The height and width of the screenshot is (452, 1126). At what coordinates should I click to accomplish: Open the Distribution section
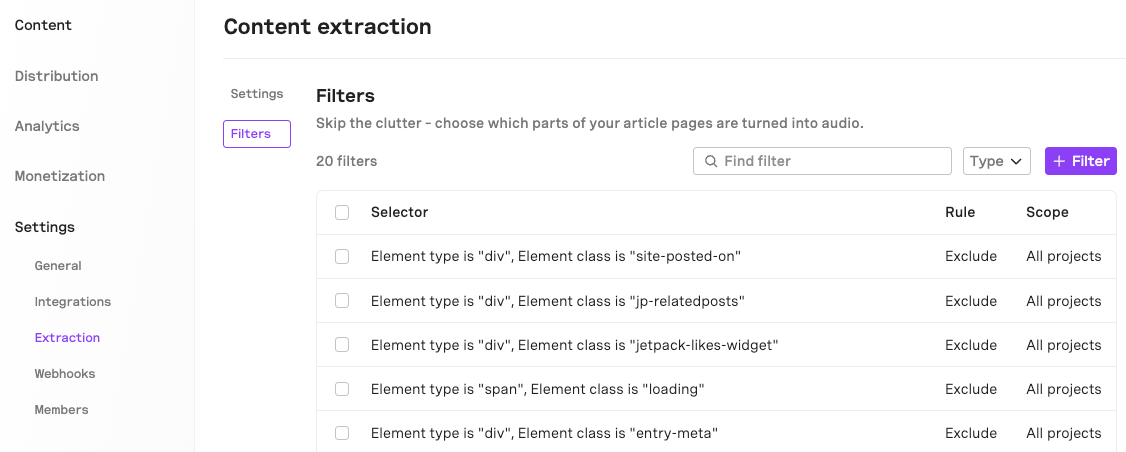[56, 76]
